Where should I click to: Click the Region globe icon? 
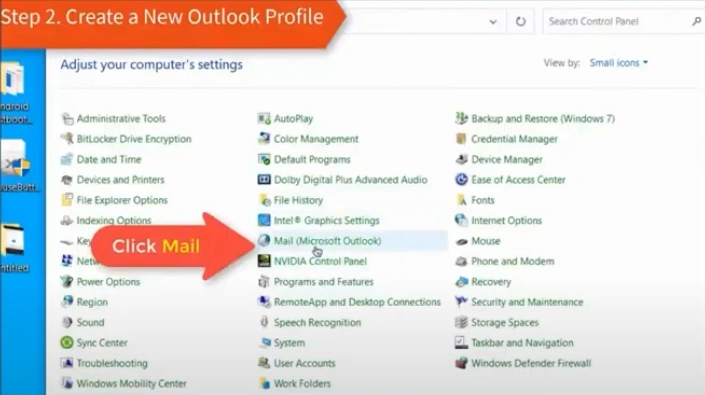67,302
